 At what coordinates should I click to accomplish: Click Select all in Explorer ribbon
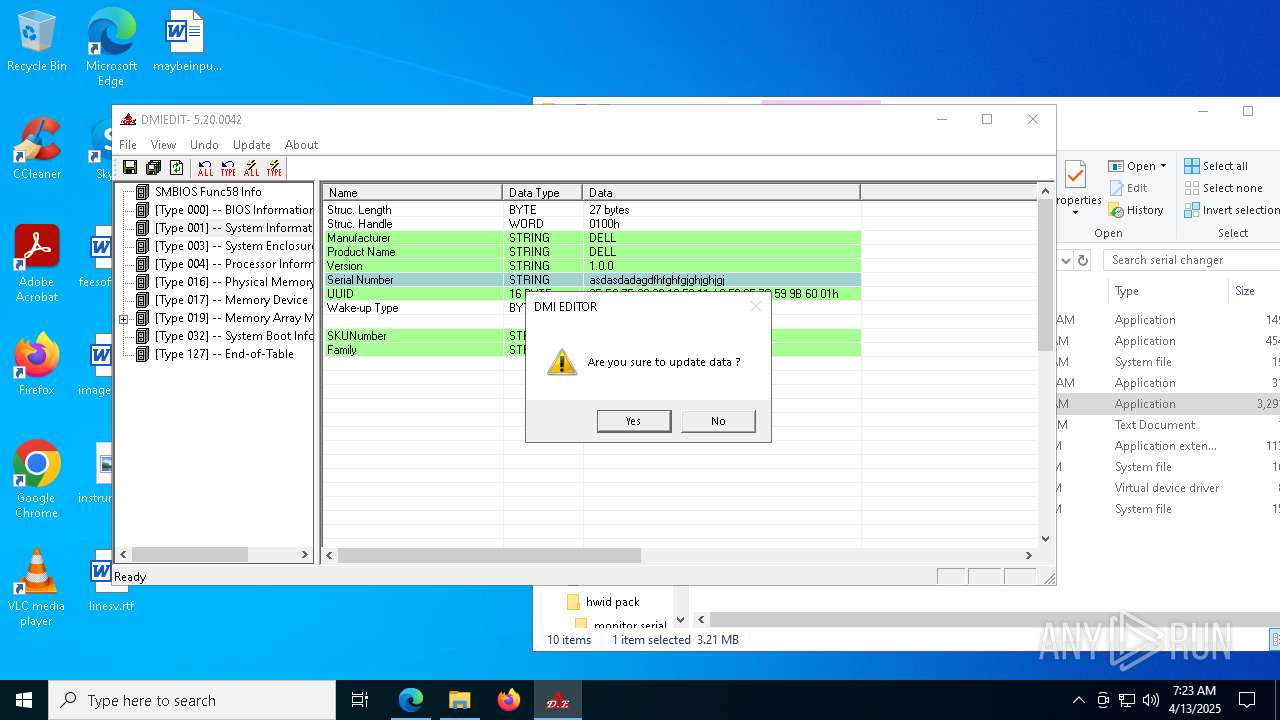point(1216,166)
